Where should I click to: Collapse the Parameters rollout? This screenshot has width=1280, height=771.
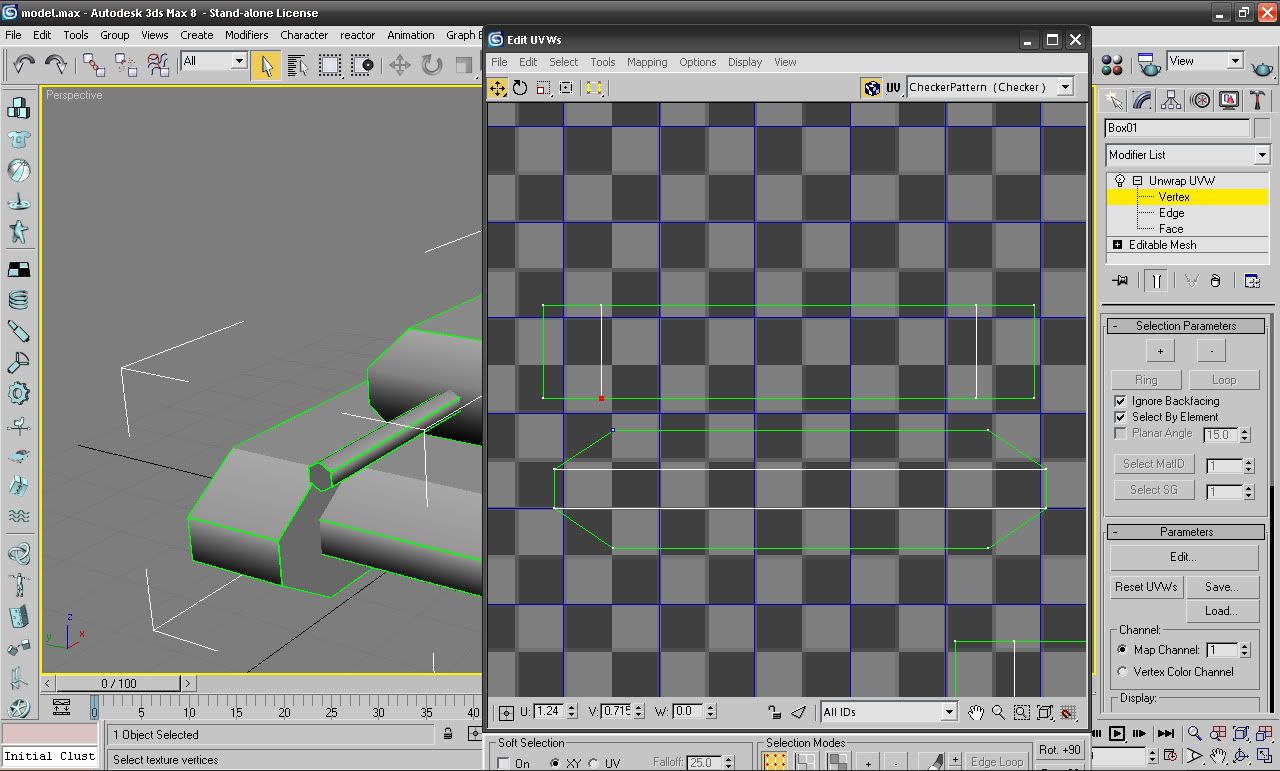point(1186,532)
